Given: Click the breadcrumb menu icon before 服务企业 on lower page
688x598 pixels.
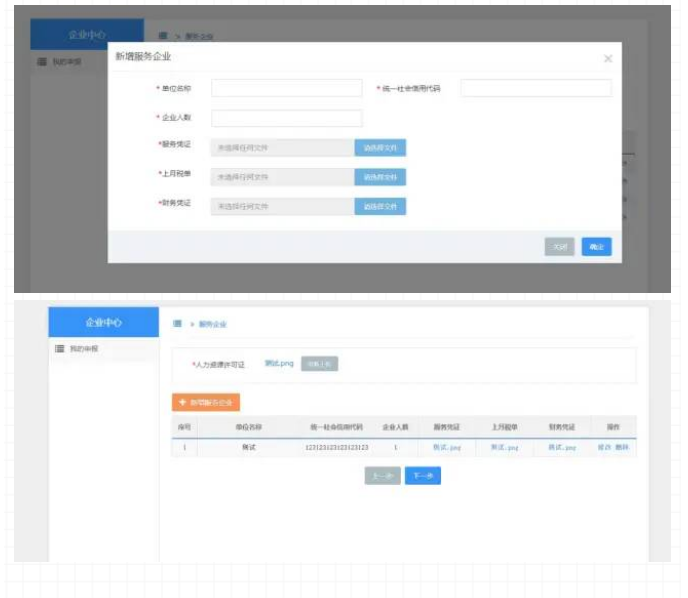Looking at the screenshot, I should point(176,324).
